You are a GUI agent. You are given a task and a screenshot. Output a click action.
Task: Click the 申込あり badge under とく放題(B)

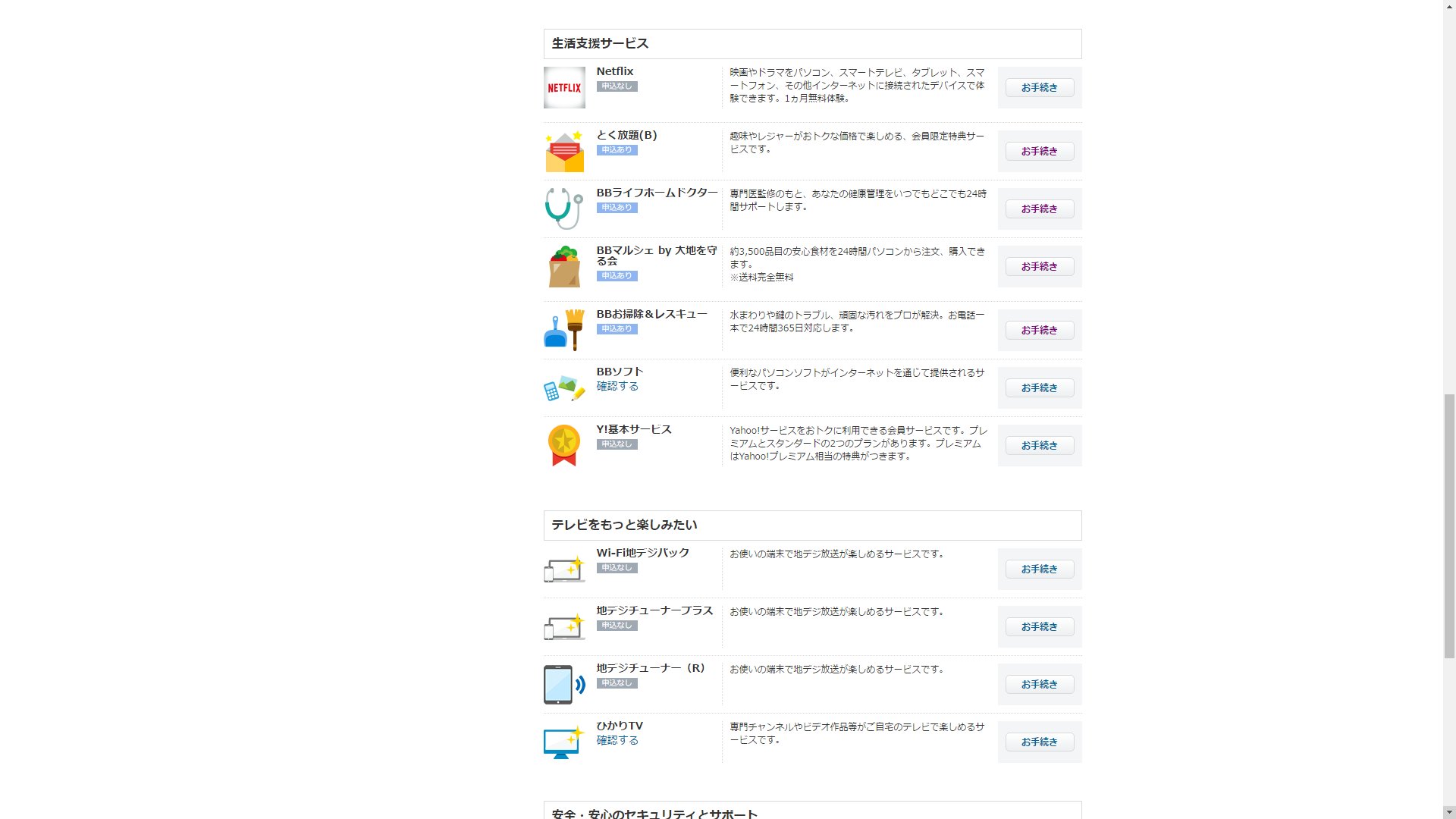pyautogui.click(x=617, y=150)
